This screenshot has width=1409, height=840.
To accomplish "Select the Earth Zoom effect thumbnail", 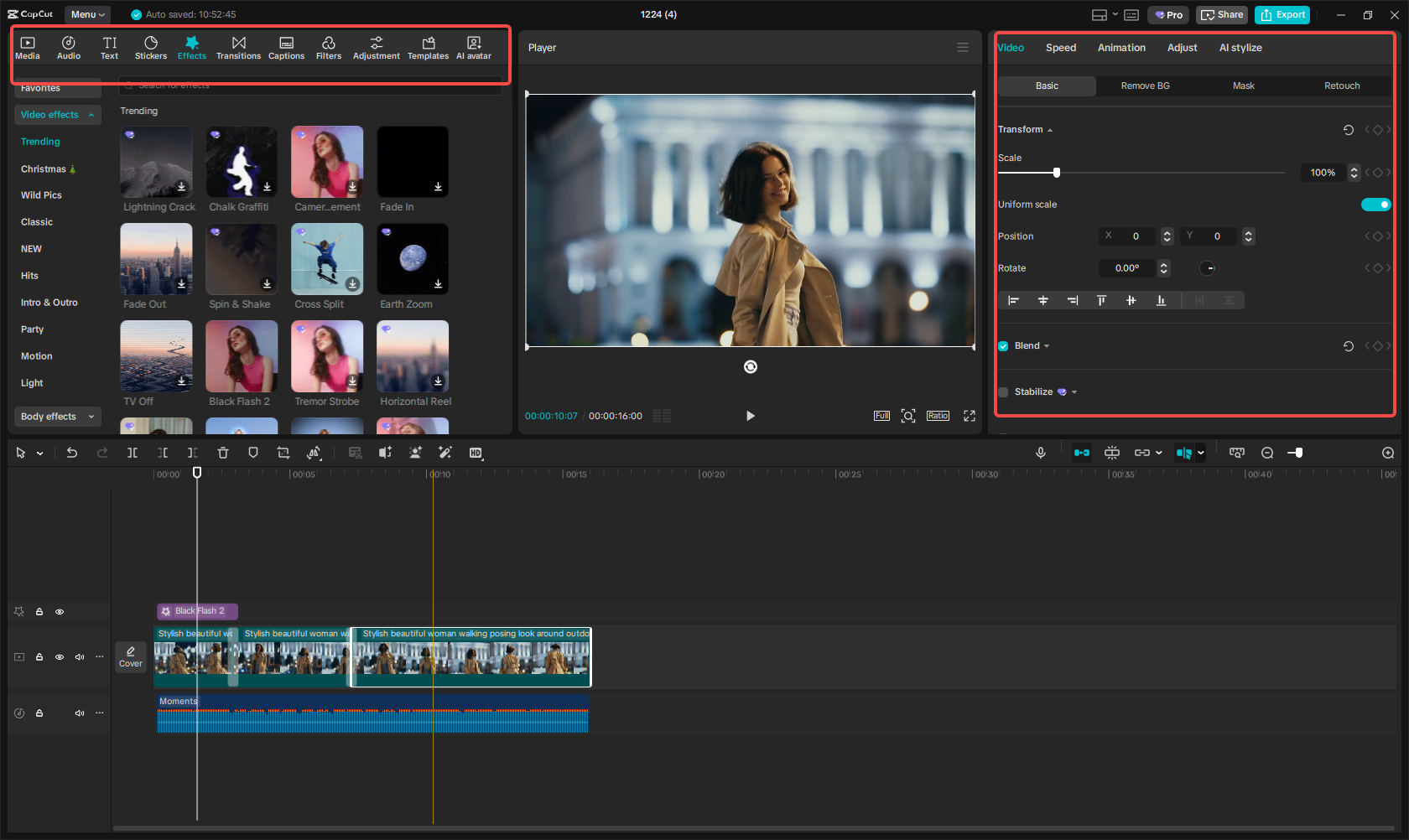I will pyautogui.click(x=412, y=259).
